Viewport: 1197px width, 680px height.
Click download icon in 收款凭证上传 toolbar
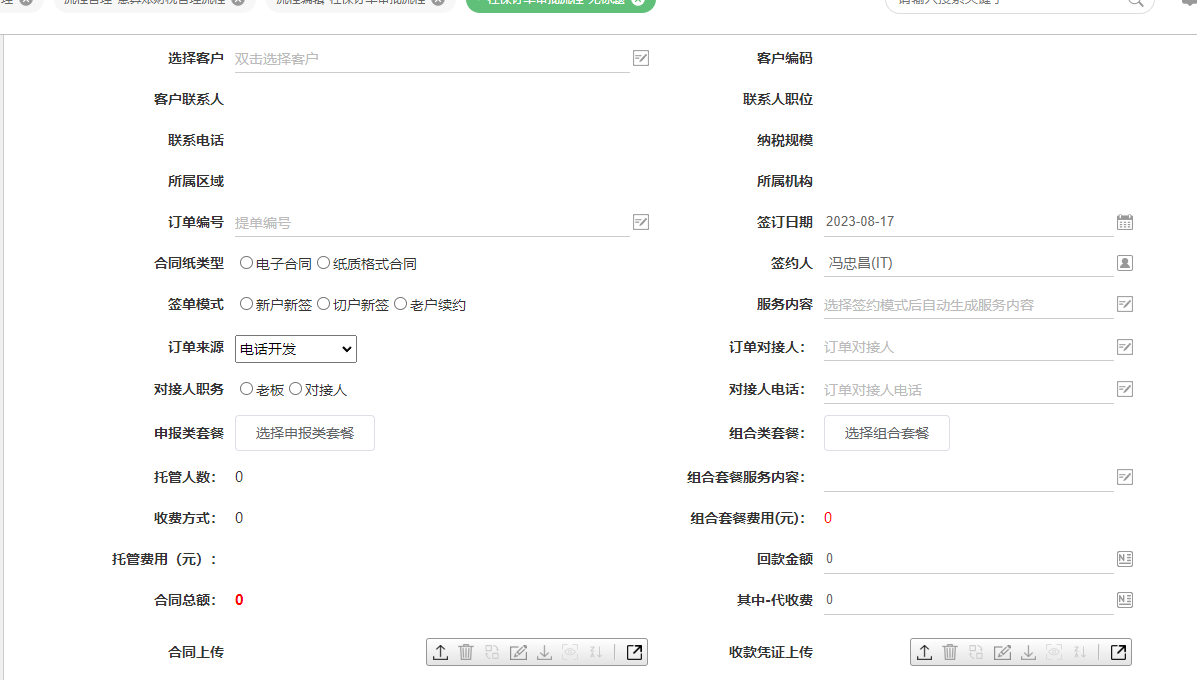coord(1028,653)
